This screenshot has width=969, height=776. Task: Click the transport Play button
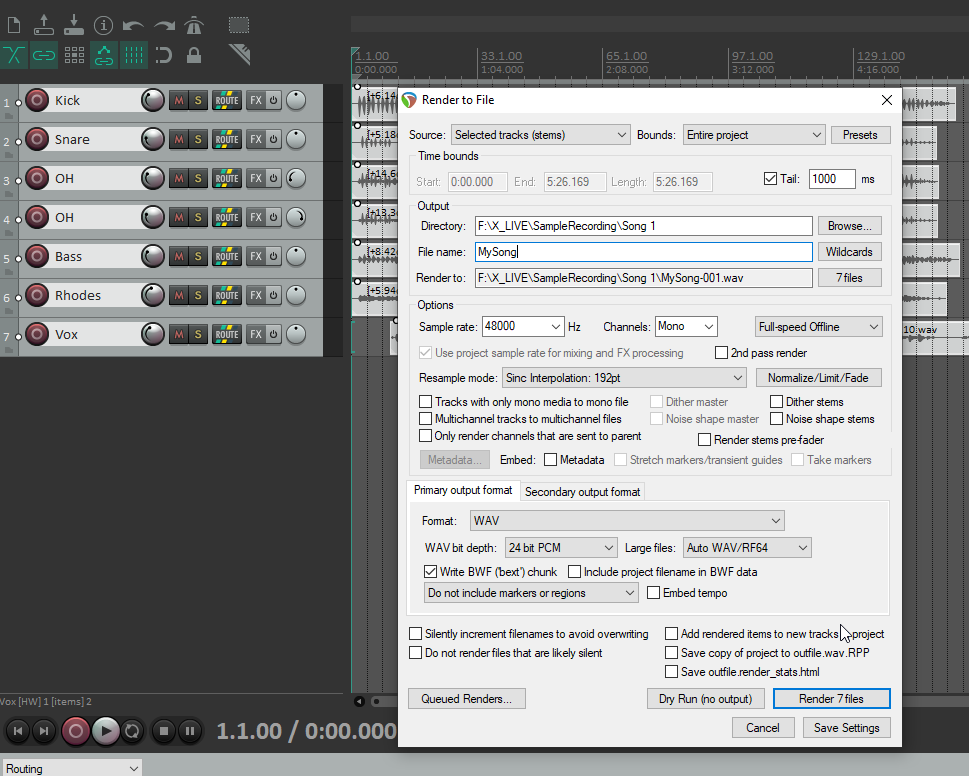pyautogui.click(x=106, y=732)
